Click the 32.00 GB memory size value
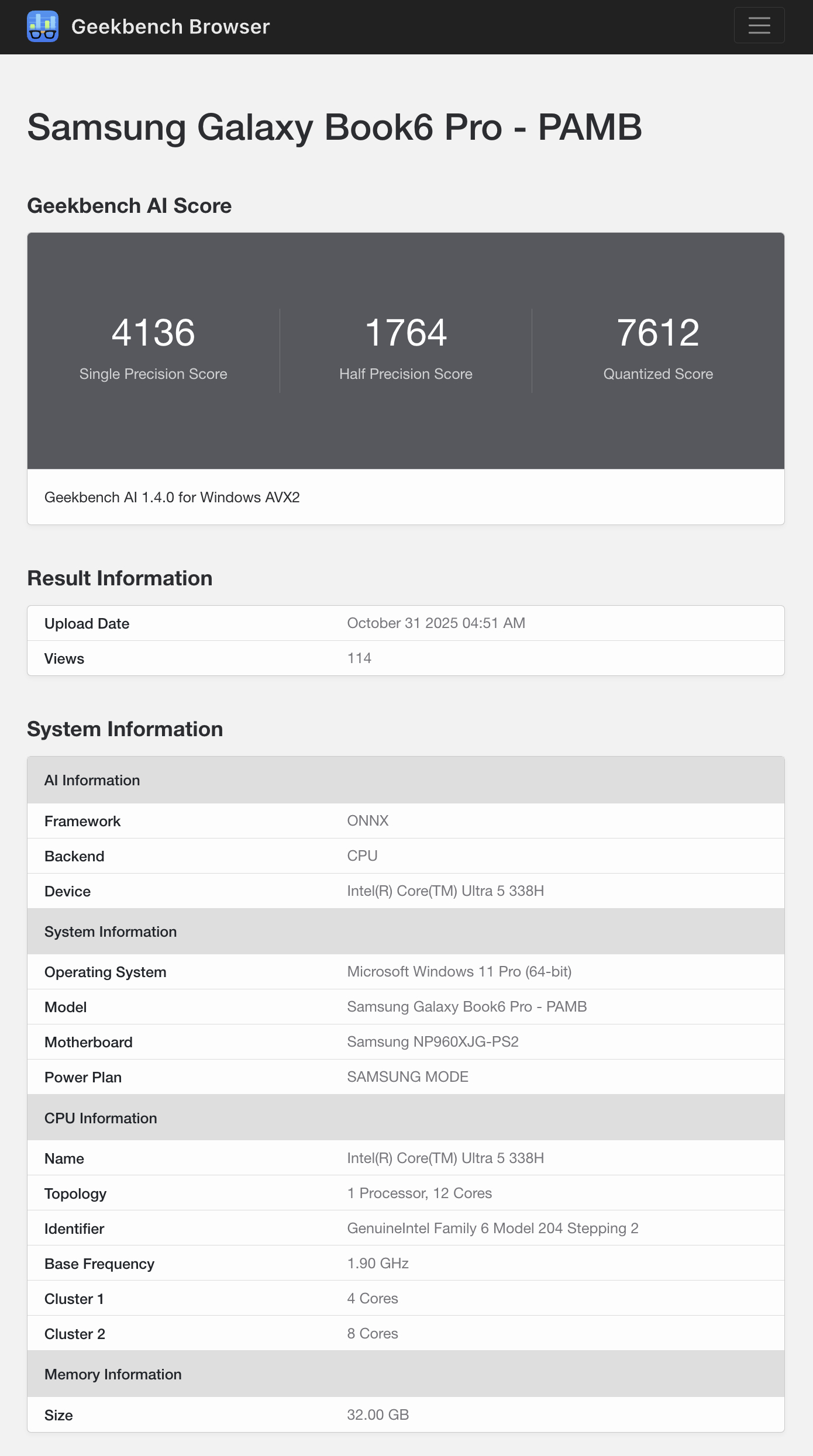Screen dimensions: 813x1456 tap(378, 1415)
